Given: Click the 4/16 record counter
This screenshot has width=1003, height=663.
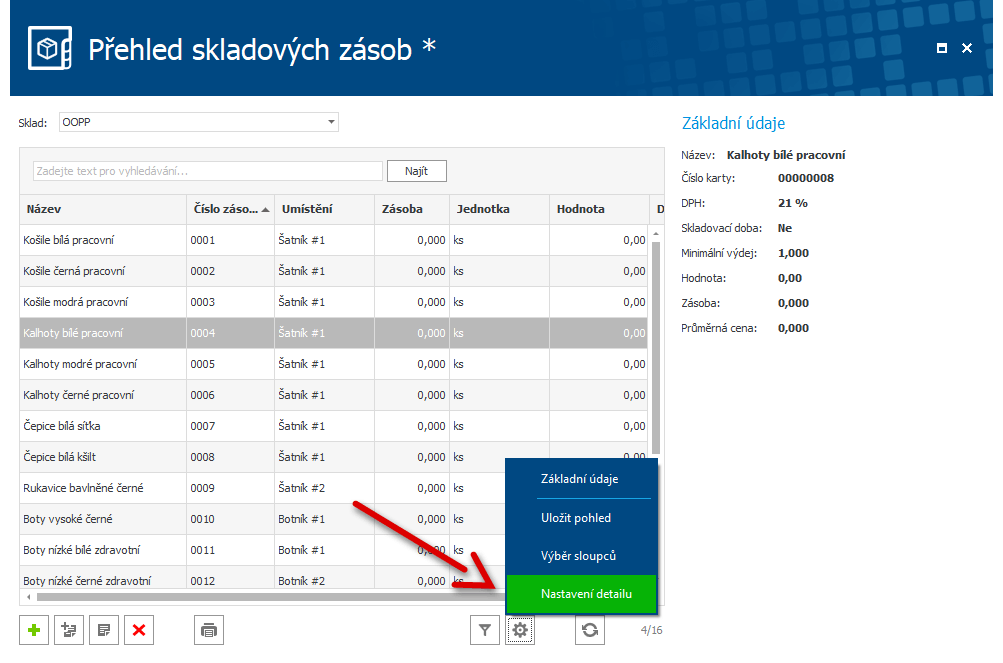Looking at the screenshot, I should (x=651, y=630).
